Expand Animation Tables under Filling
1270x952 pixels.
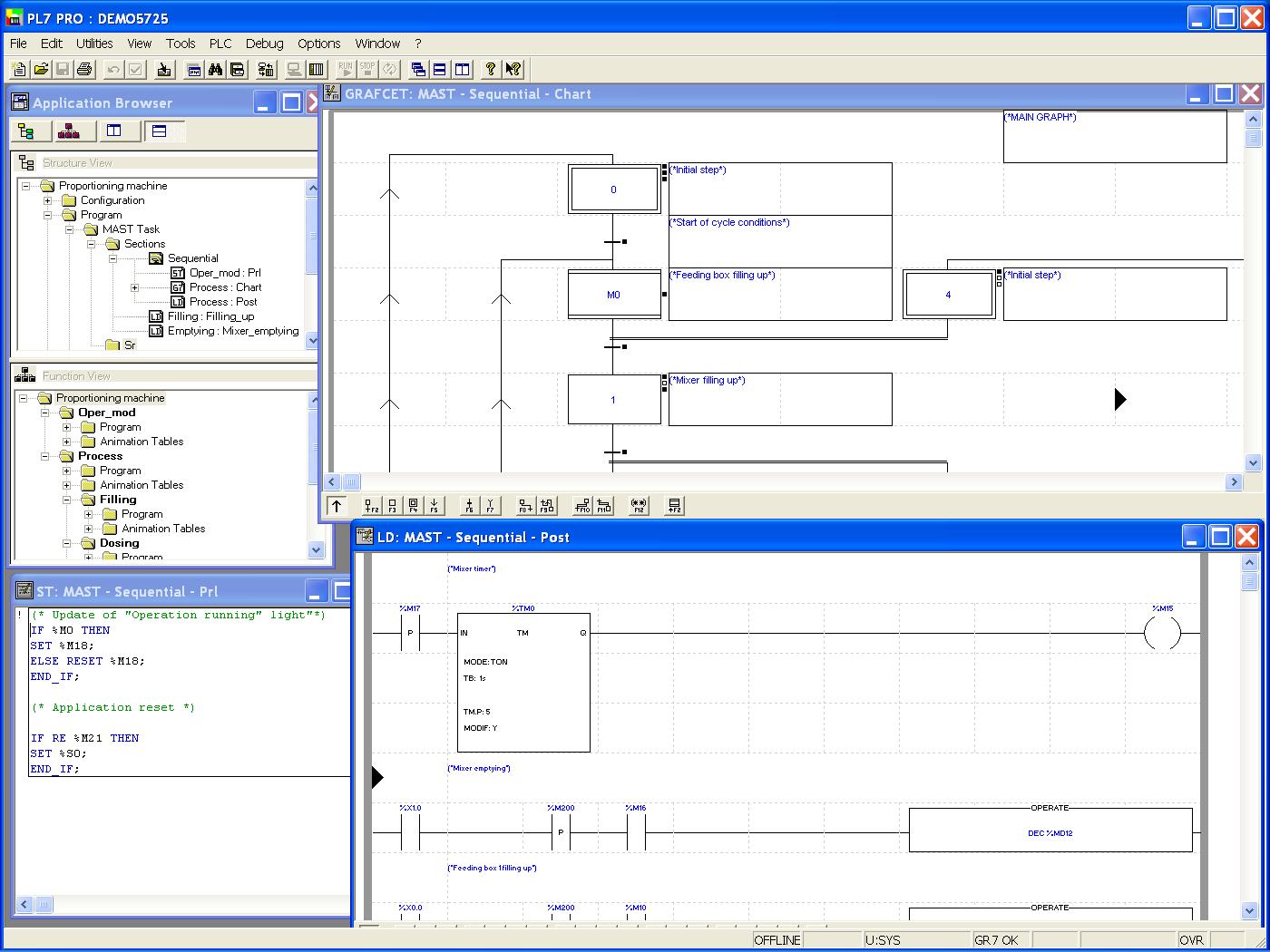(88, 529)
